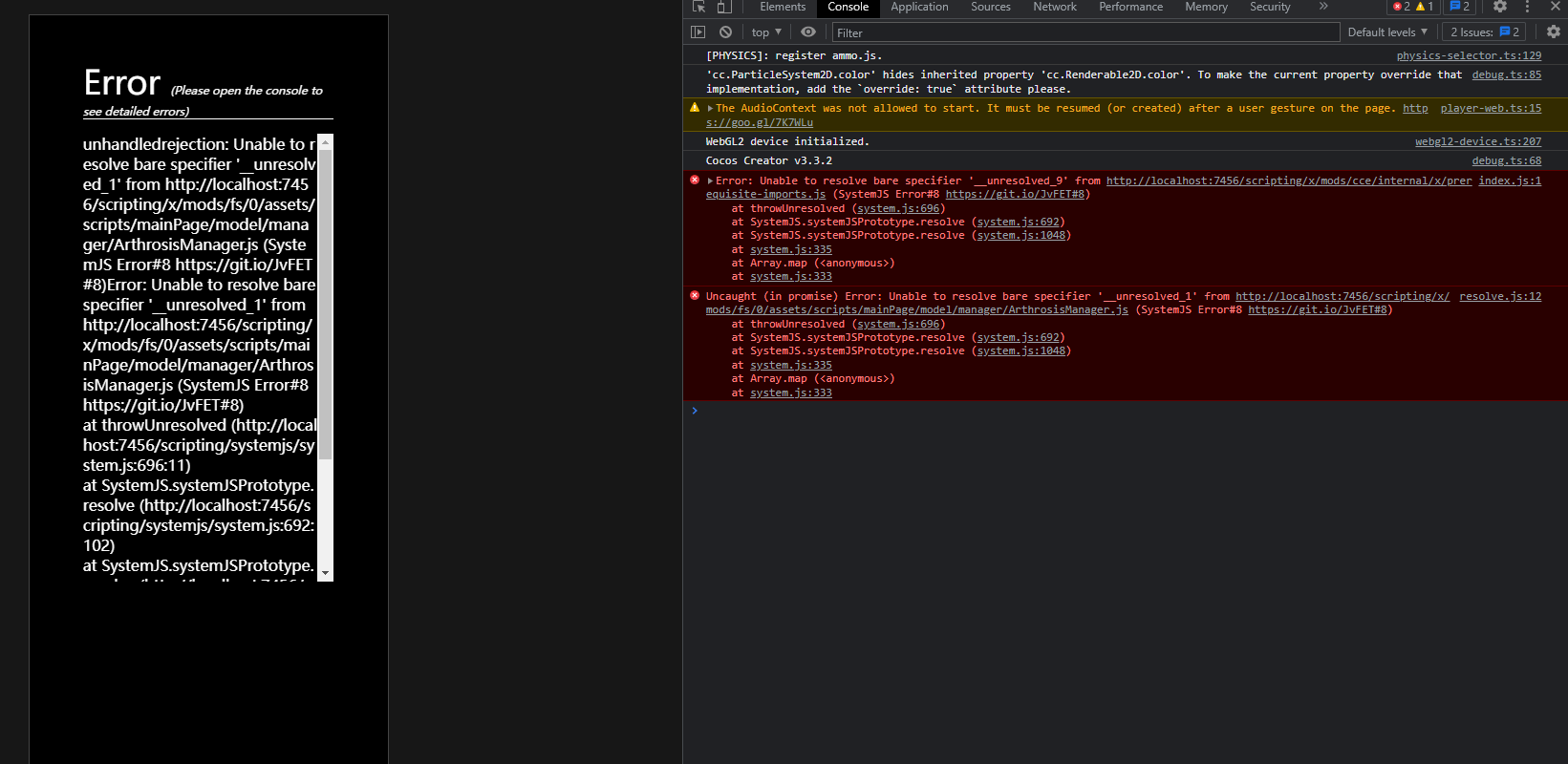
Task: Follow the goo.gl/7K7WLu link in warning
Action: [x=760, y=122]
